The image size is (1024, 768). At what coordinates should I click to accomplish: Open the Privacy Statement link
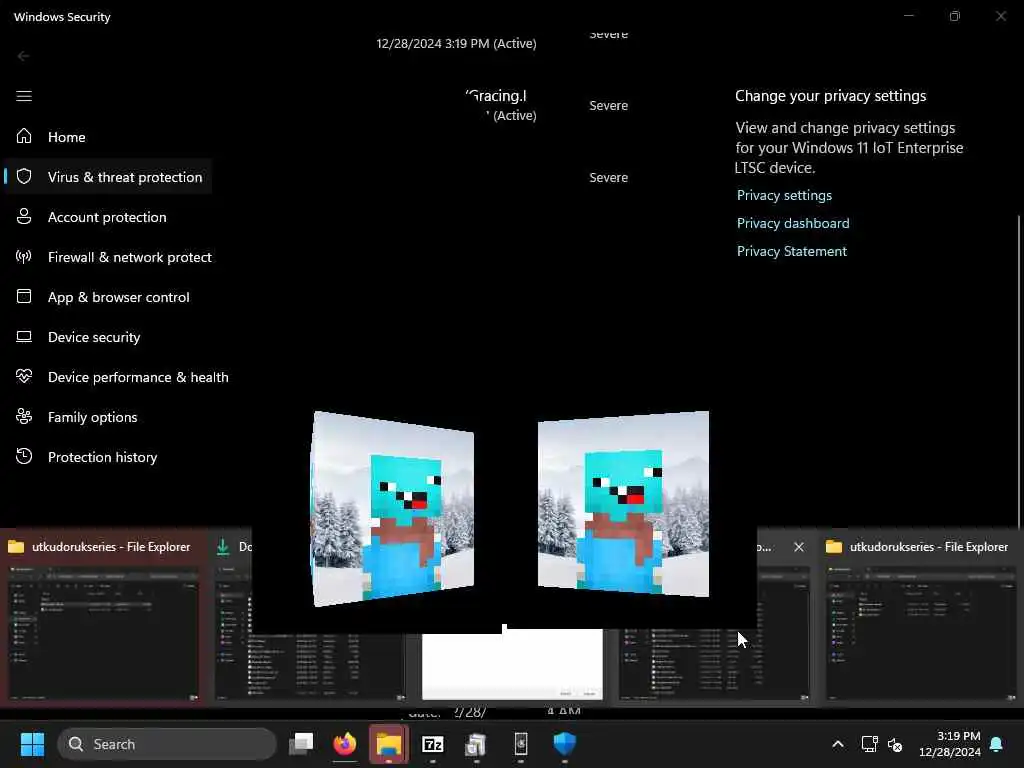[x=792, y=251]
